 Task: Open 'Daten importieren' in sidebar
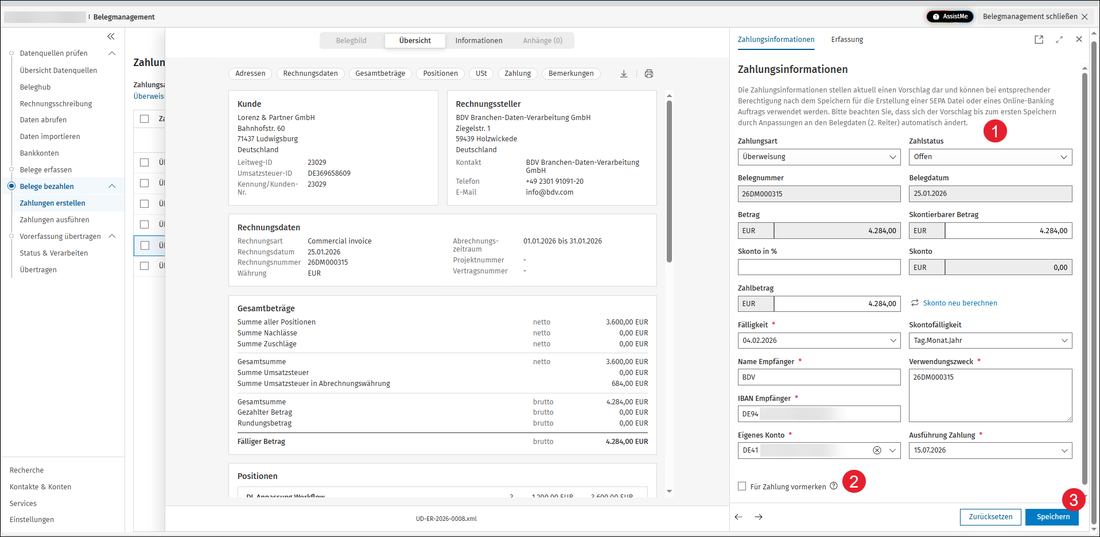tap(50, 136)
